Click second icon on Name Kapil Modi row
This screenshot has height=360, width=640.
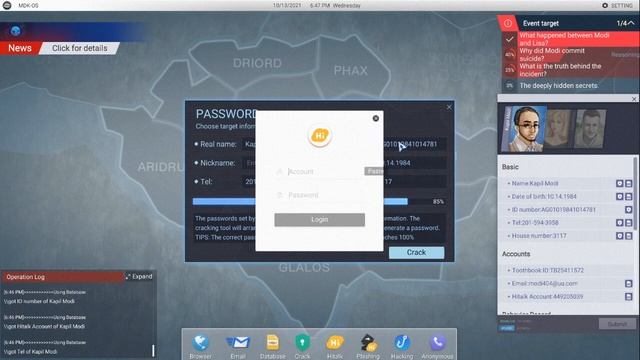[x=629, y=184]
